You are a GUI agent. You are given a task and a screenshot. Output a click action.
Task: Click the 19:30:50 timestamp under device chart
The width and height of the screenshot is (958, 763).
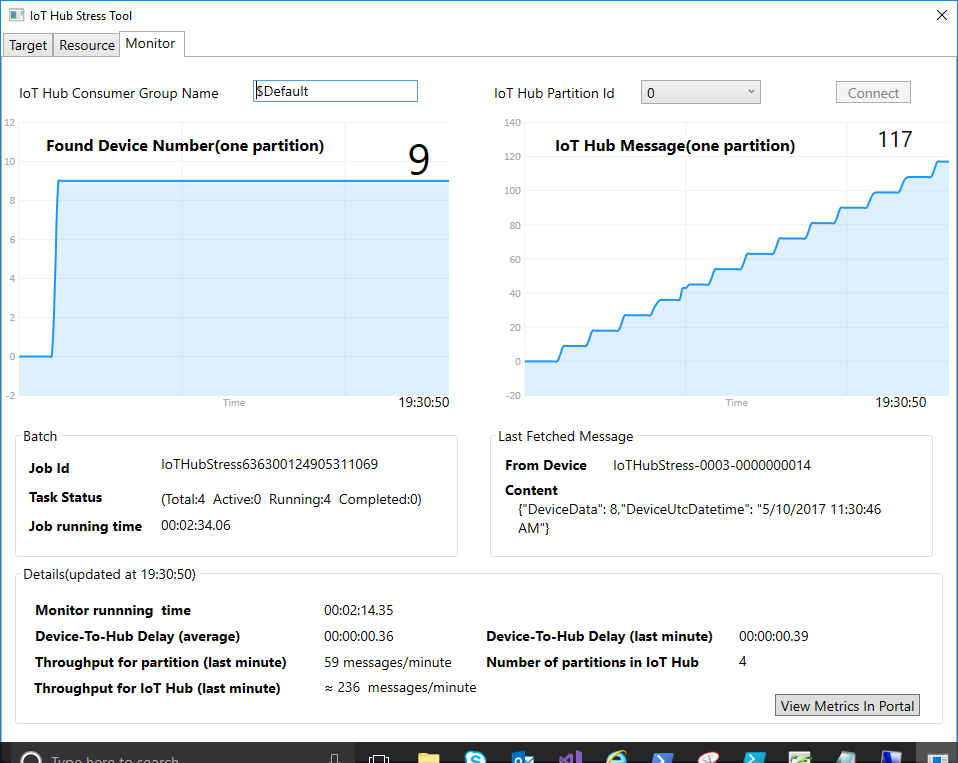pos(423,403)
